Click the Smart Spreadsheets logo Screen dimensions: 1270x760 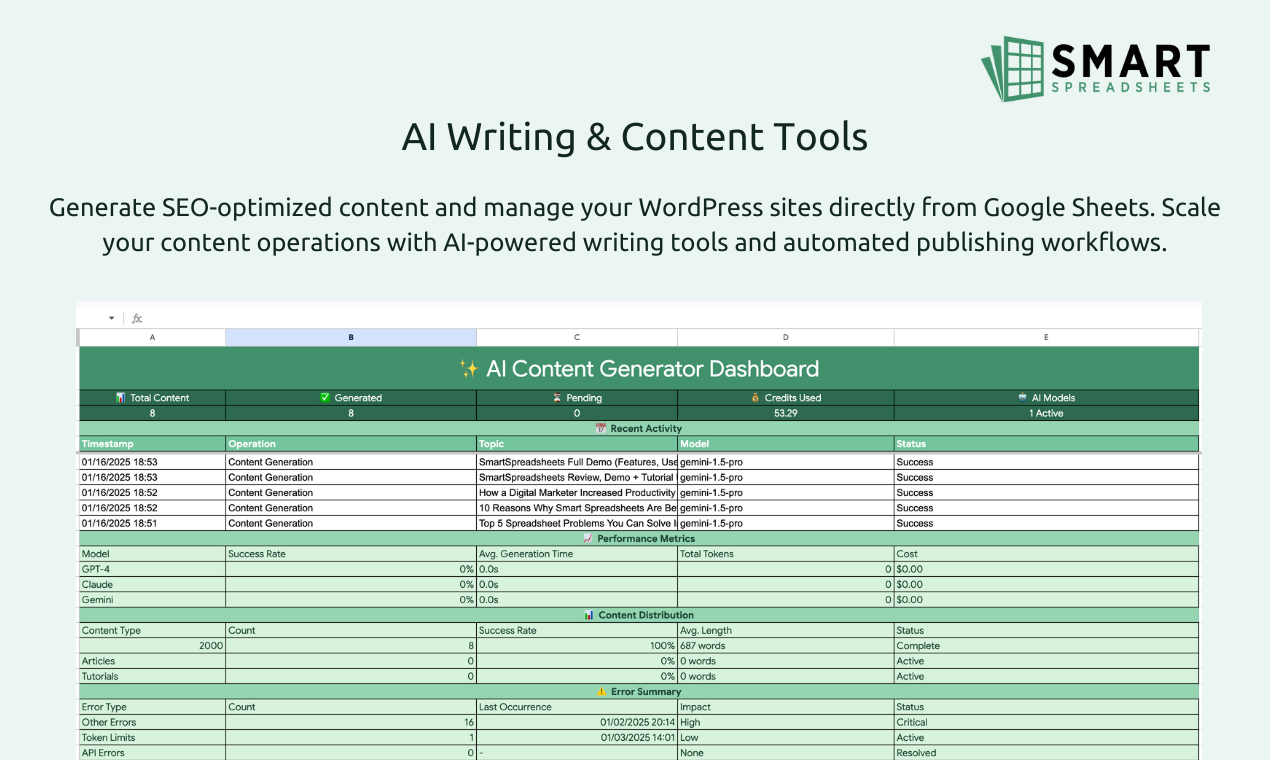1096,68
